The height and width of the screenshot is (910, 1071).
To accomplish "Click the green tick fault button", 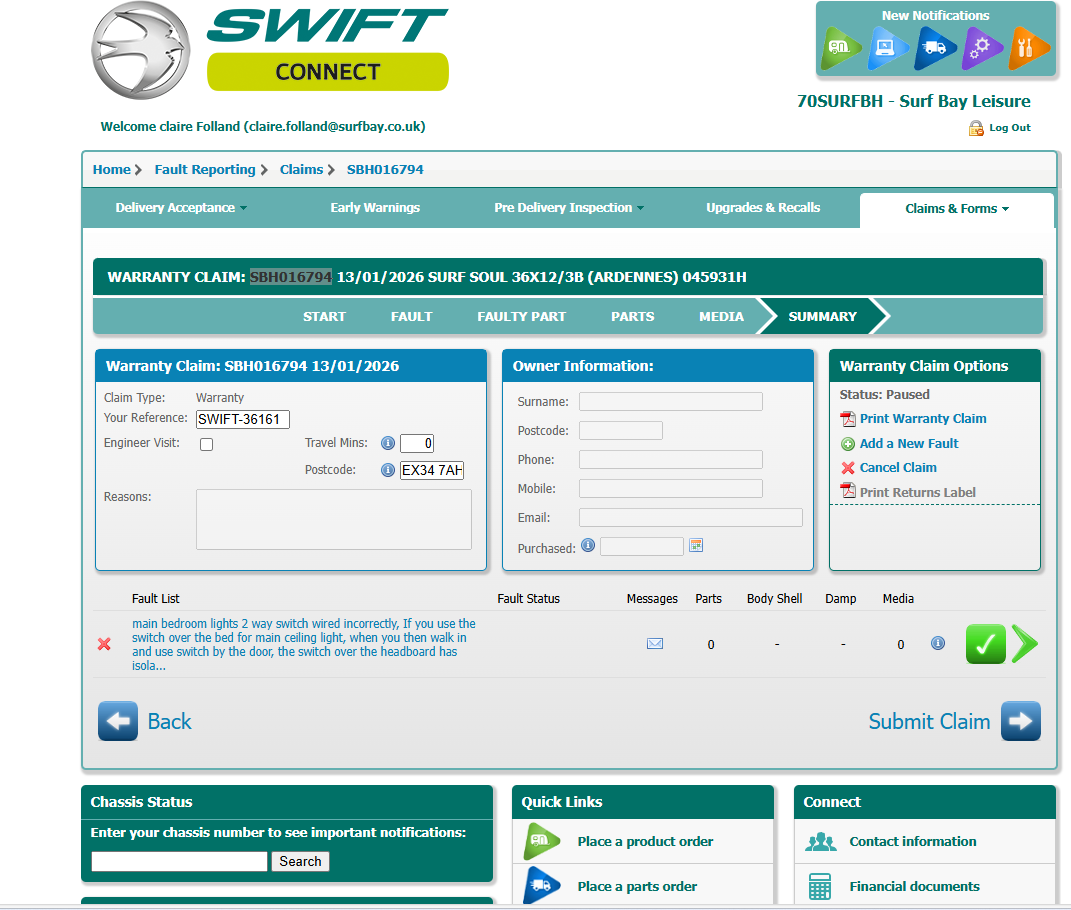I will (985, 644).
